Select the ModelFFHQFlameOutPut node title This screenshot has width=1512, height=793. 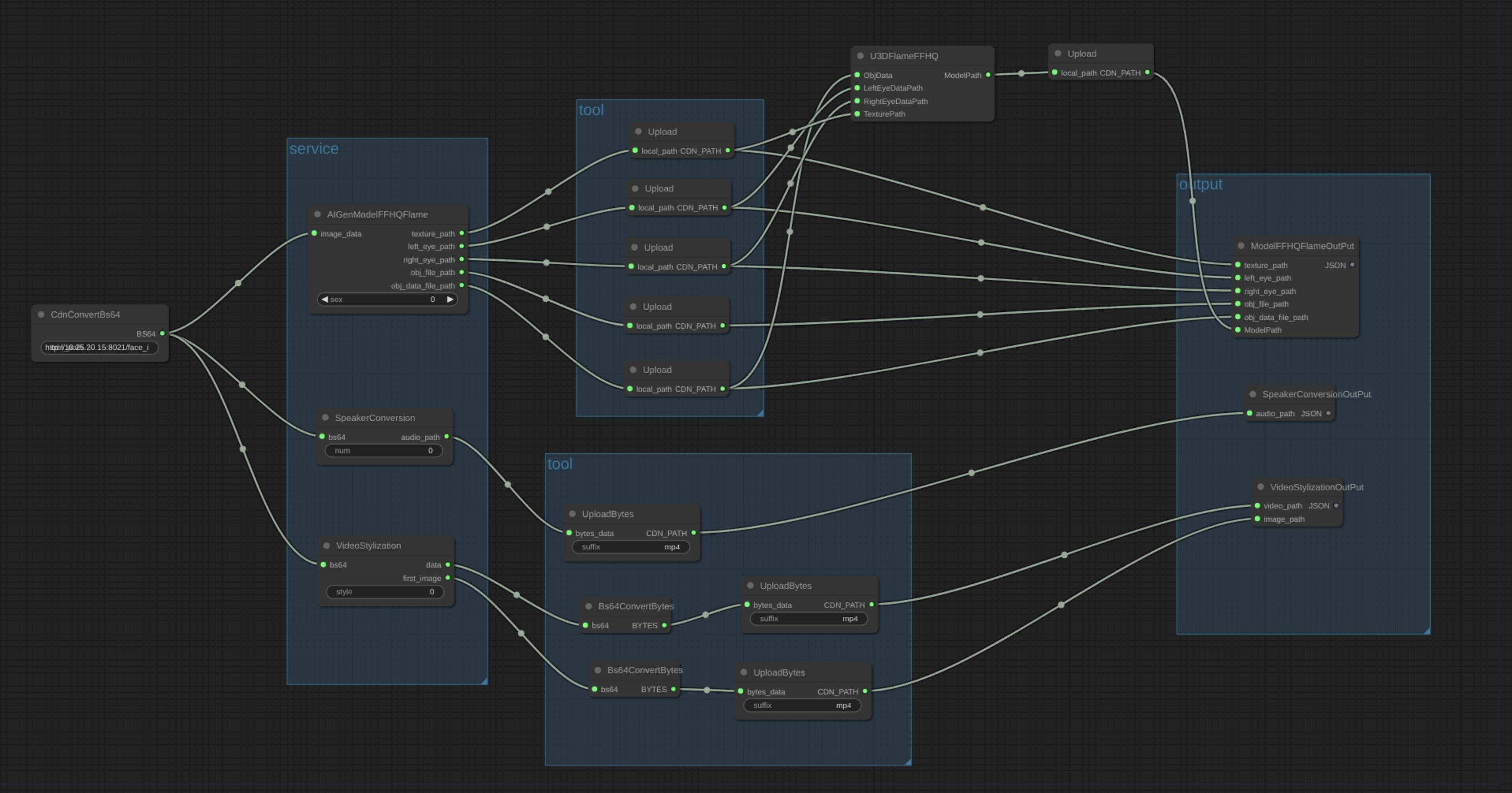(x=1302, y=246)
